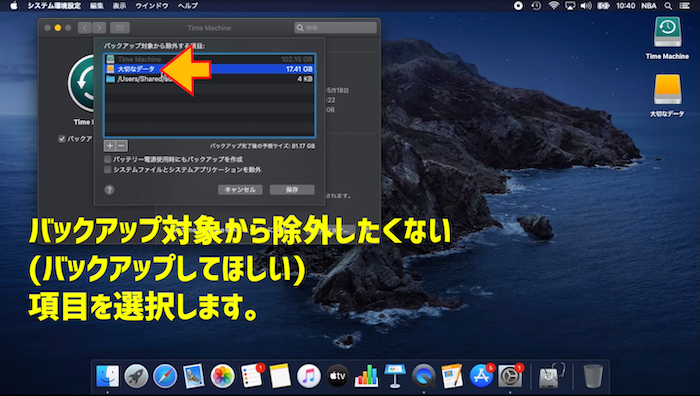
Task: Open Numbers app in the Dock
Action: pyautogui.click(x=366, y=376)
